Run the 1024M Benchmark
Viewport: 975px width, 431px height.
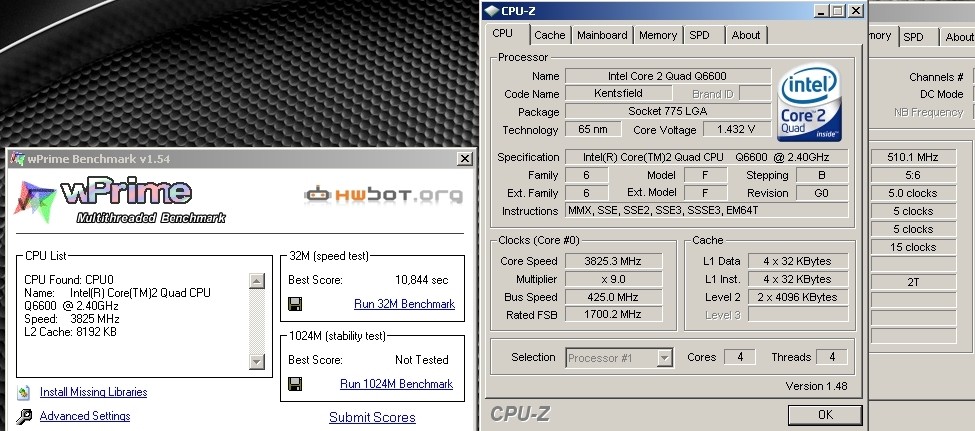(x=396, y=384)
